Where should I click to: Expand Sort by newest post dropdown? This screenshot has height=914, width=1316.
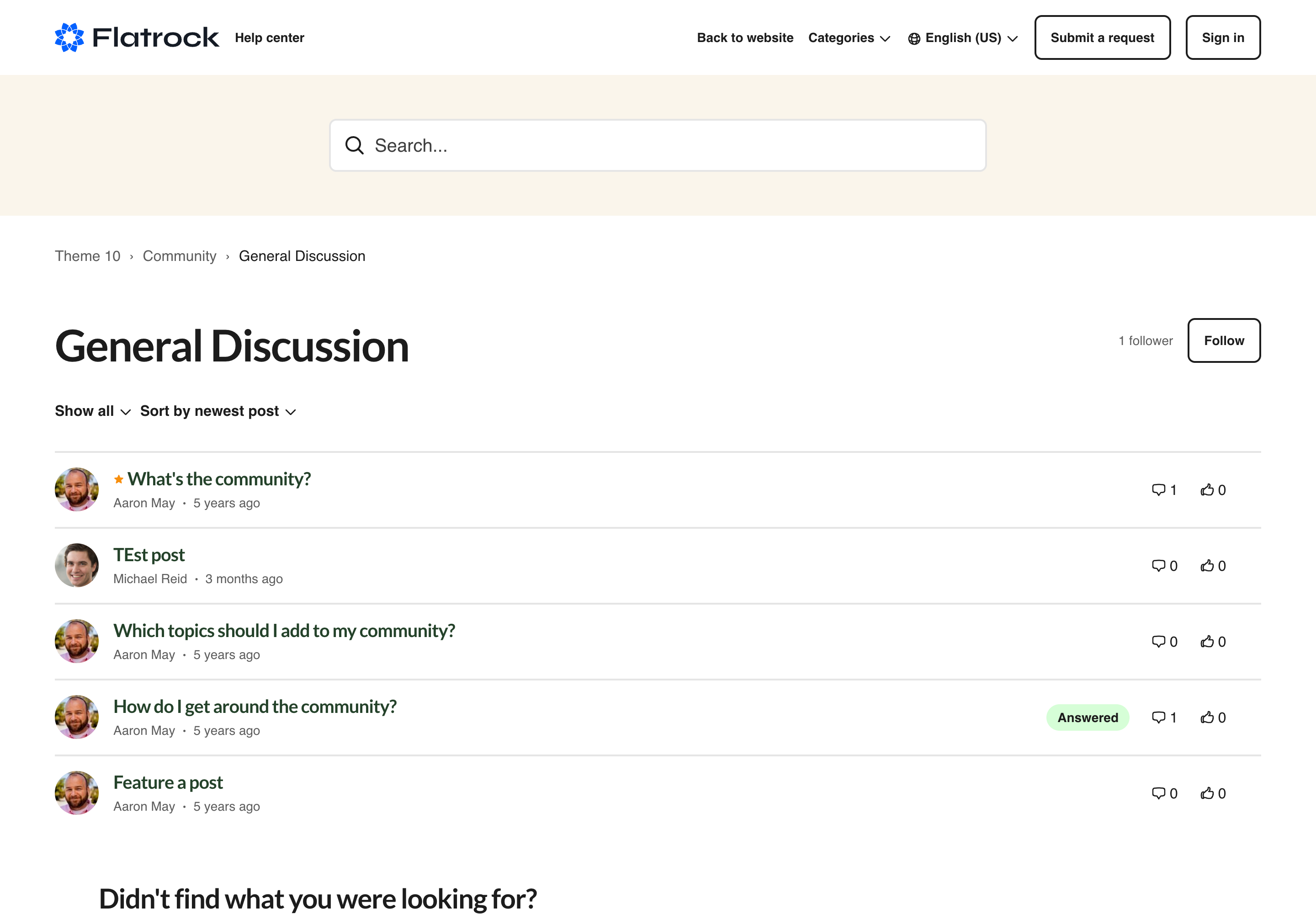pyautogui.click(x=218, y=411)
